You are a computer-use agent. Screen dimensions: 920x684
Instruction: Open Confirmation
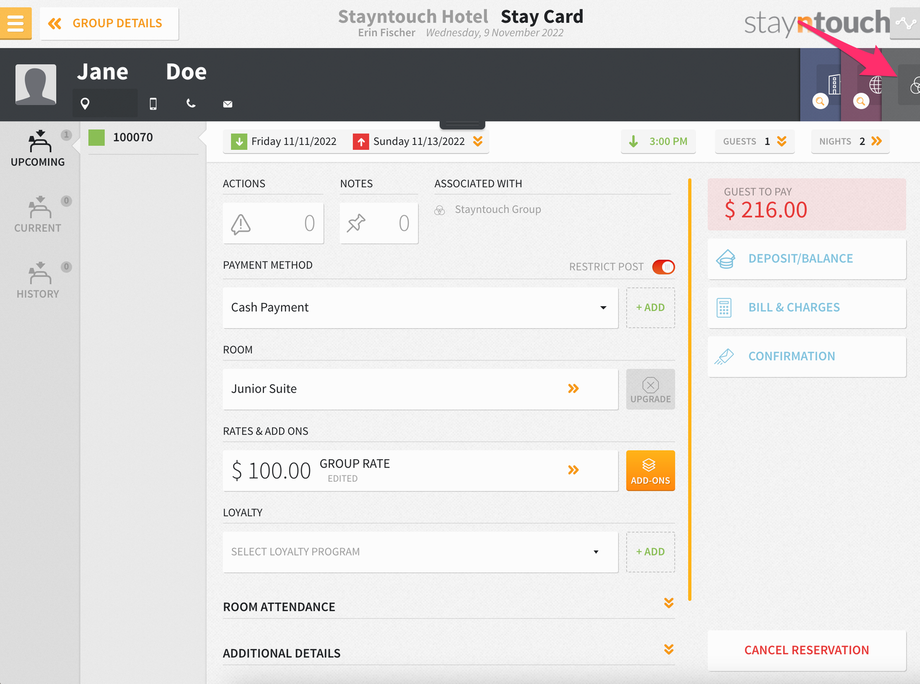tap(807, 356)
